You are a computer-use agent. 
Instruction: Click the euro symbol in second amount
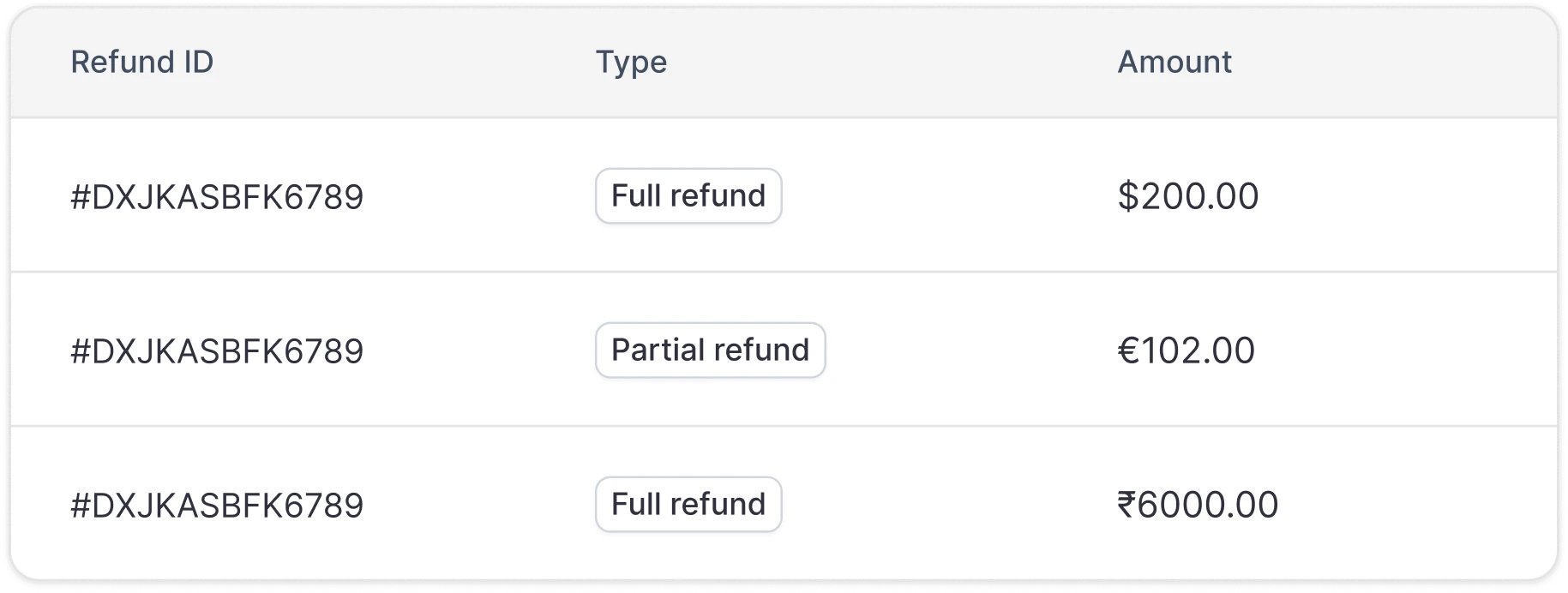1128,350
